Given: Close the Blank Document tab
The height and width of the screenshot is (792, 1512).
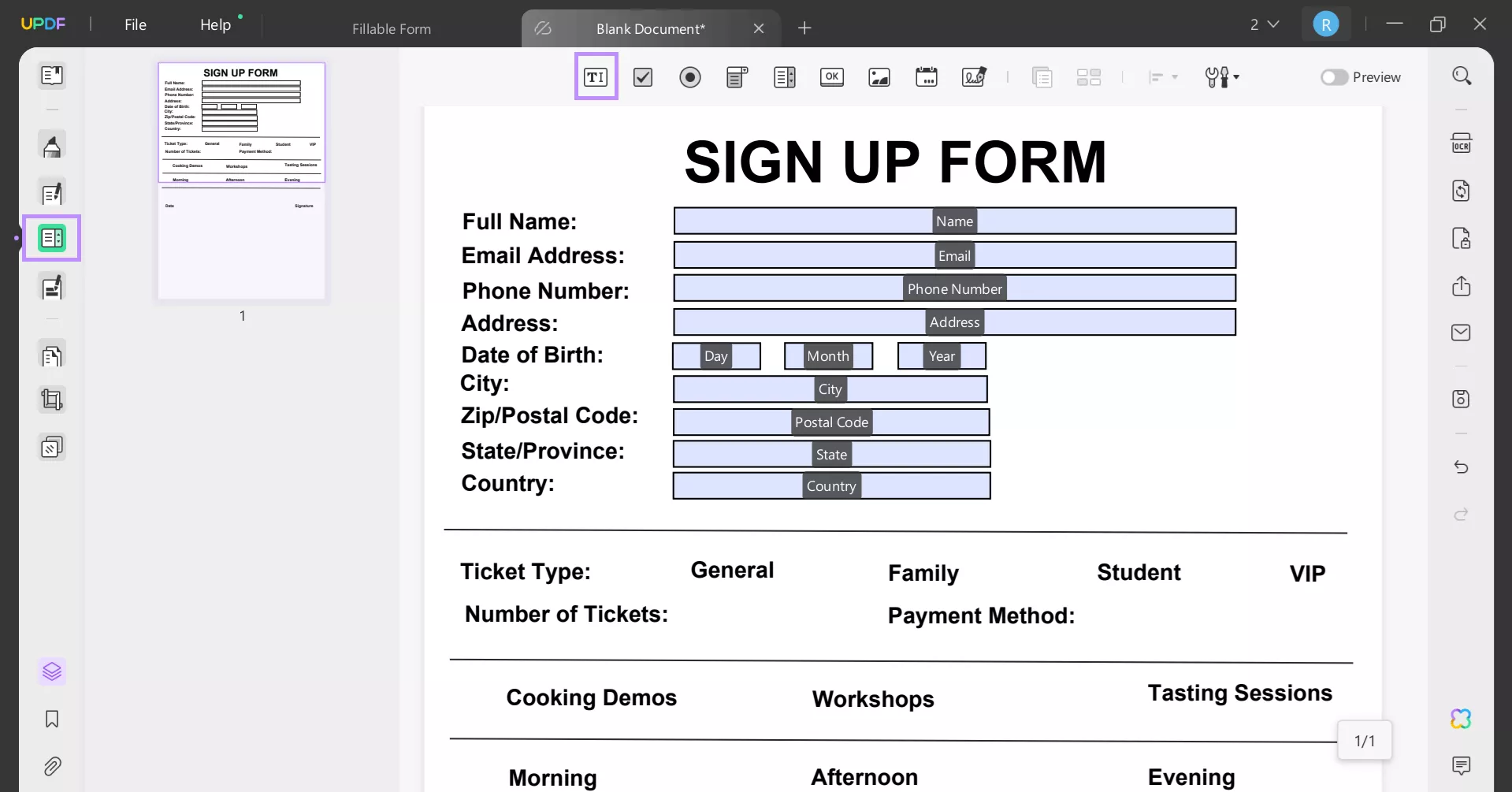Looking at the screenshot, I should pyautogui.click(x=759, y=28).
